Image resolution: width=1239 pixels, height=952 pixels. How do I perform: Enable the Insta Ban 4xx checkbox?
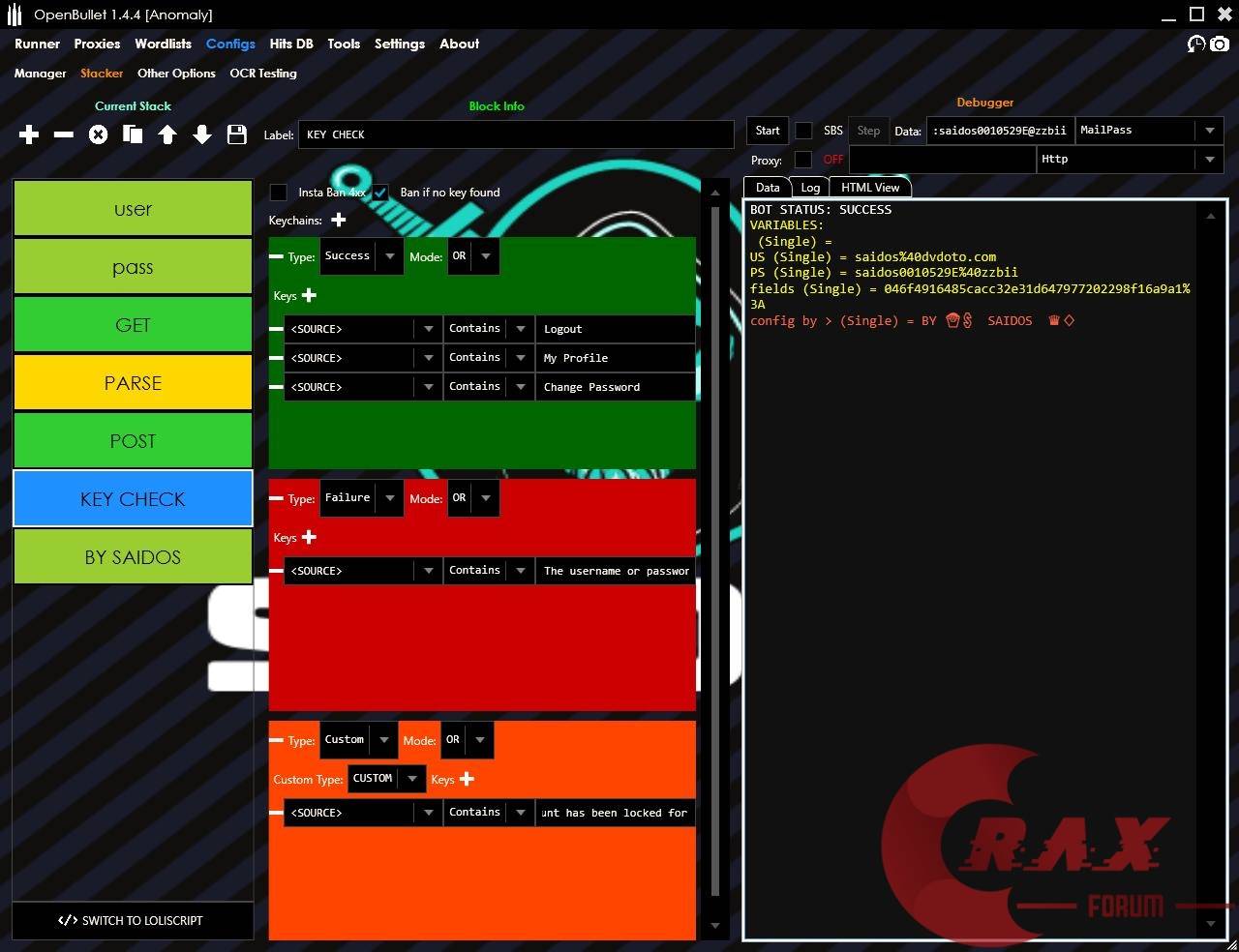click(279, 192)
